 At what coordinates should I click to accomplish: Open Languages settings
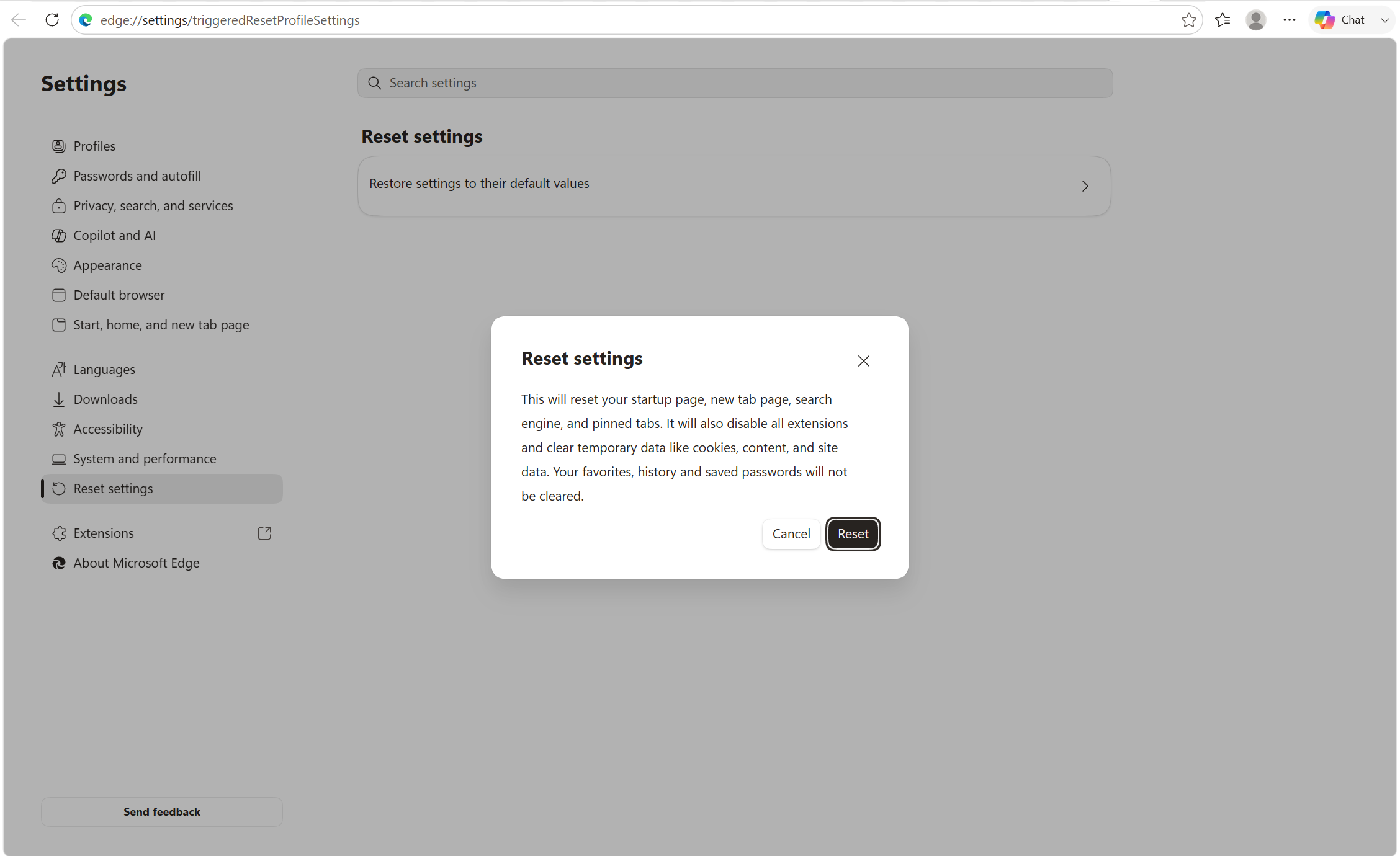162,370
